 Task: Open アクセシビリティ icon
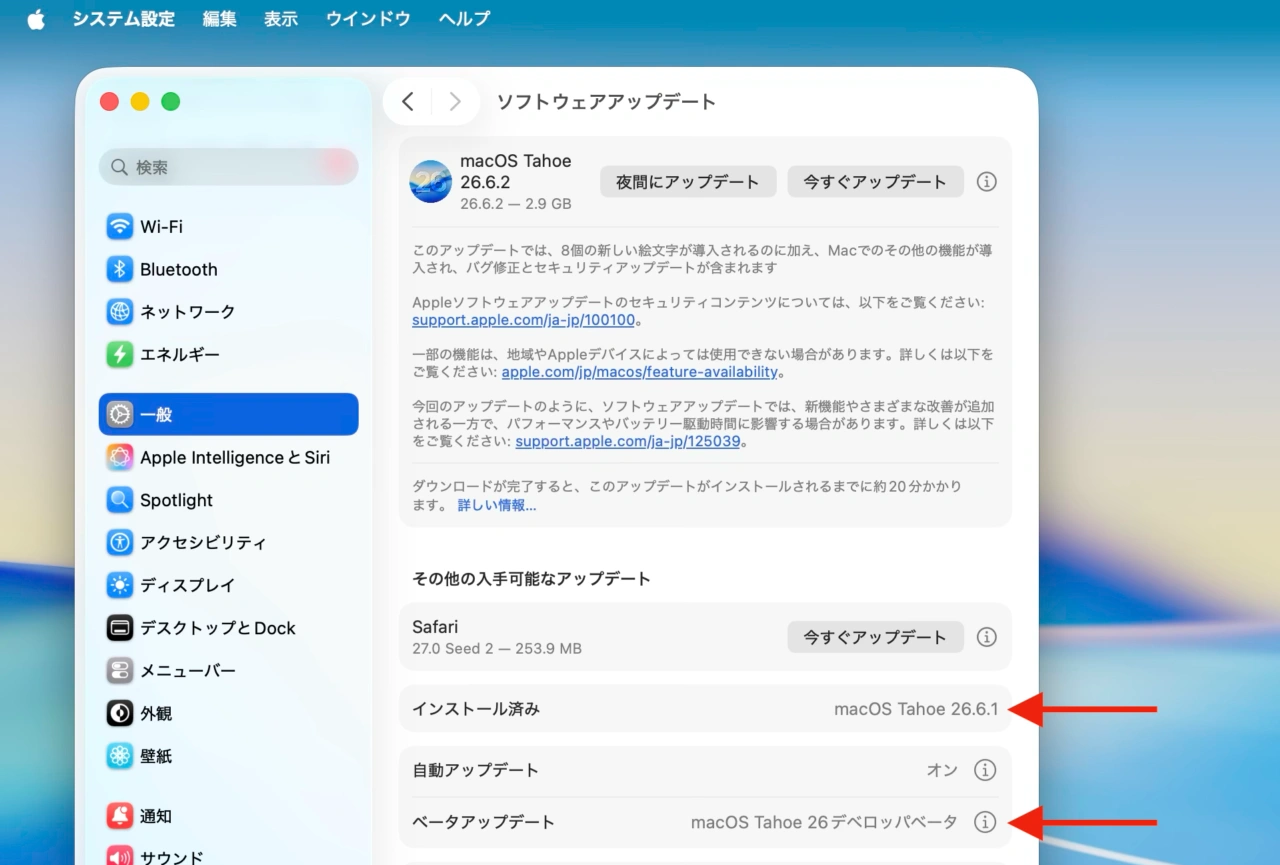[120, 542]
